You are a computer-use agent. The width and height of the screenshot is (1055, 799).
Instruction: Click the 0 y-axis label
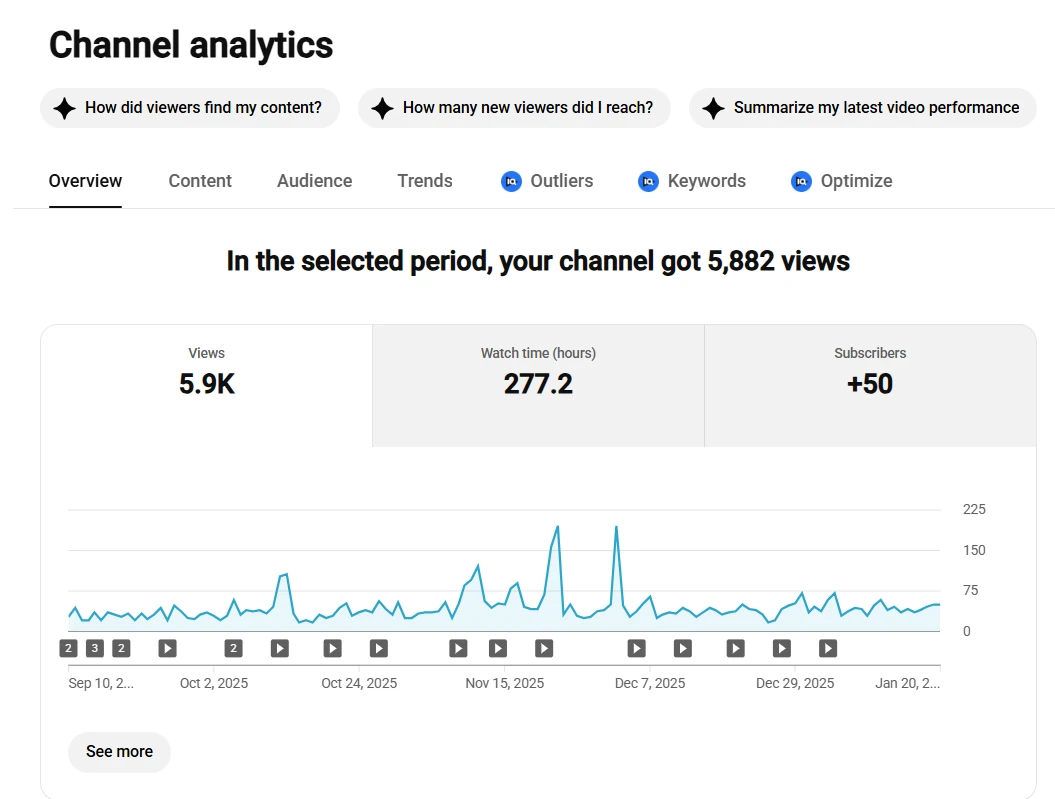(x=967, y=632)
